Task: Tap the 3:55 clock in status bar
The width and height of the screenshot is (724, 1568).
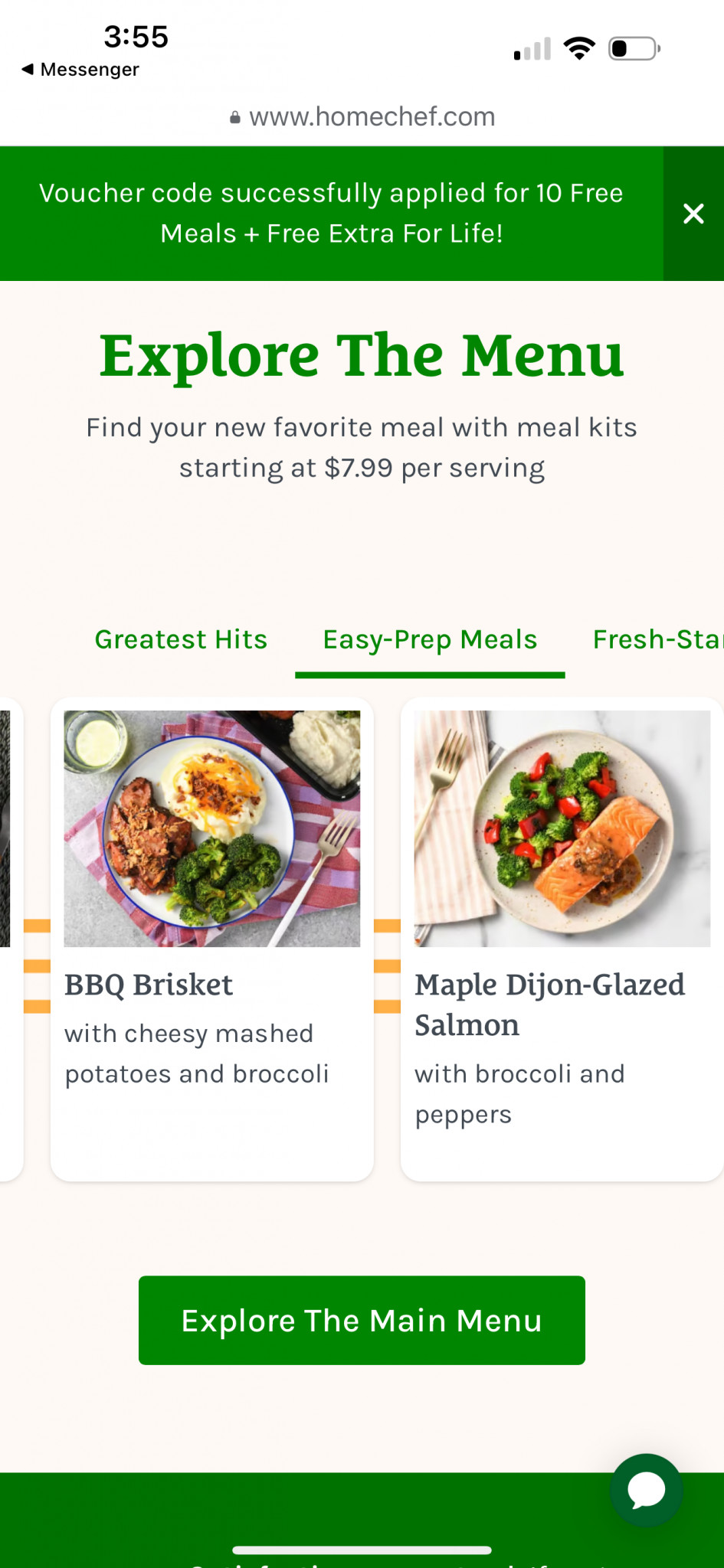Action: click(136, 37)
